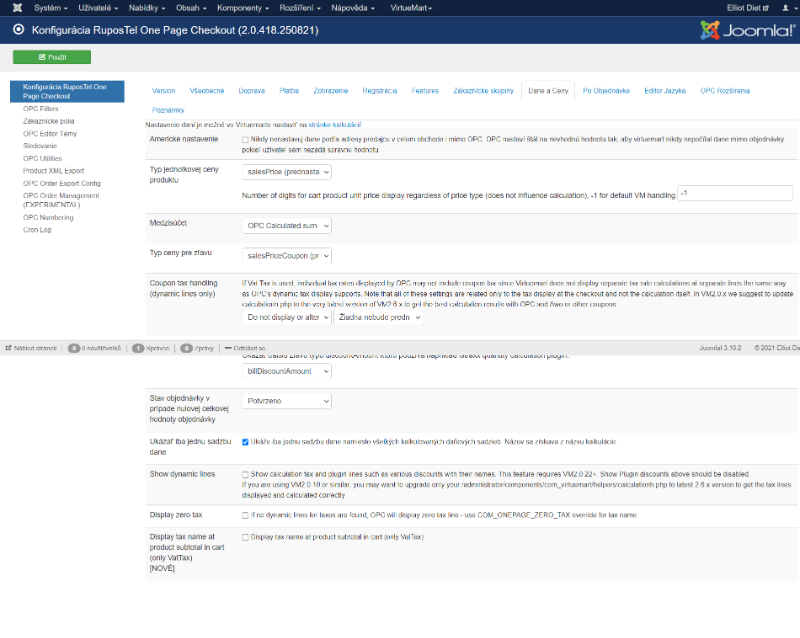Screen dimensions: 800x638
Task: Open the Komponenty menu
Action: click(243, 8)
